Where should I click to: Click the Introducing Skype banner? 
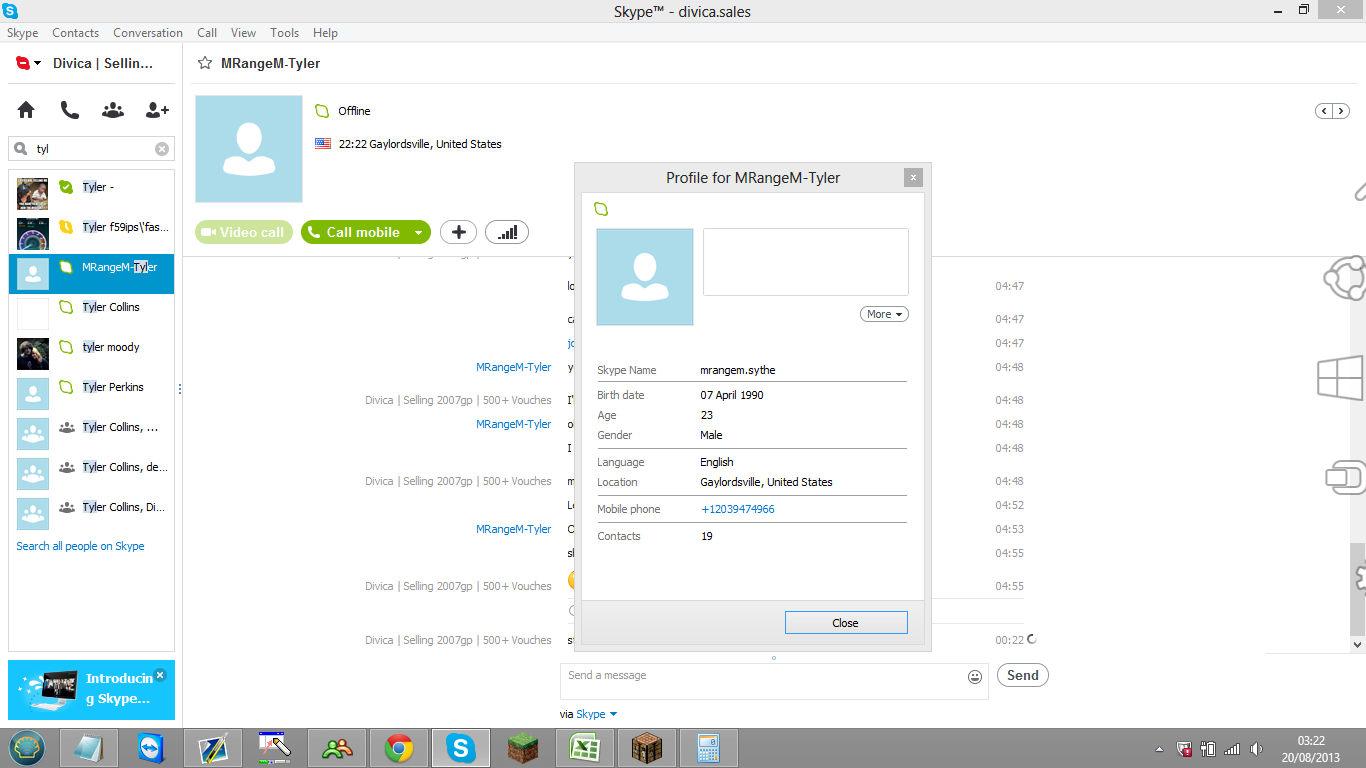click(x=91, y=690)
